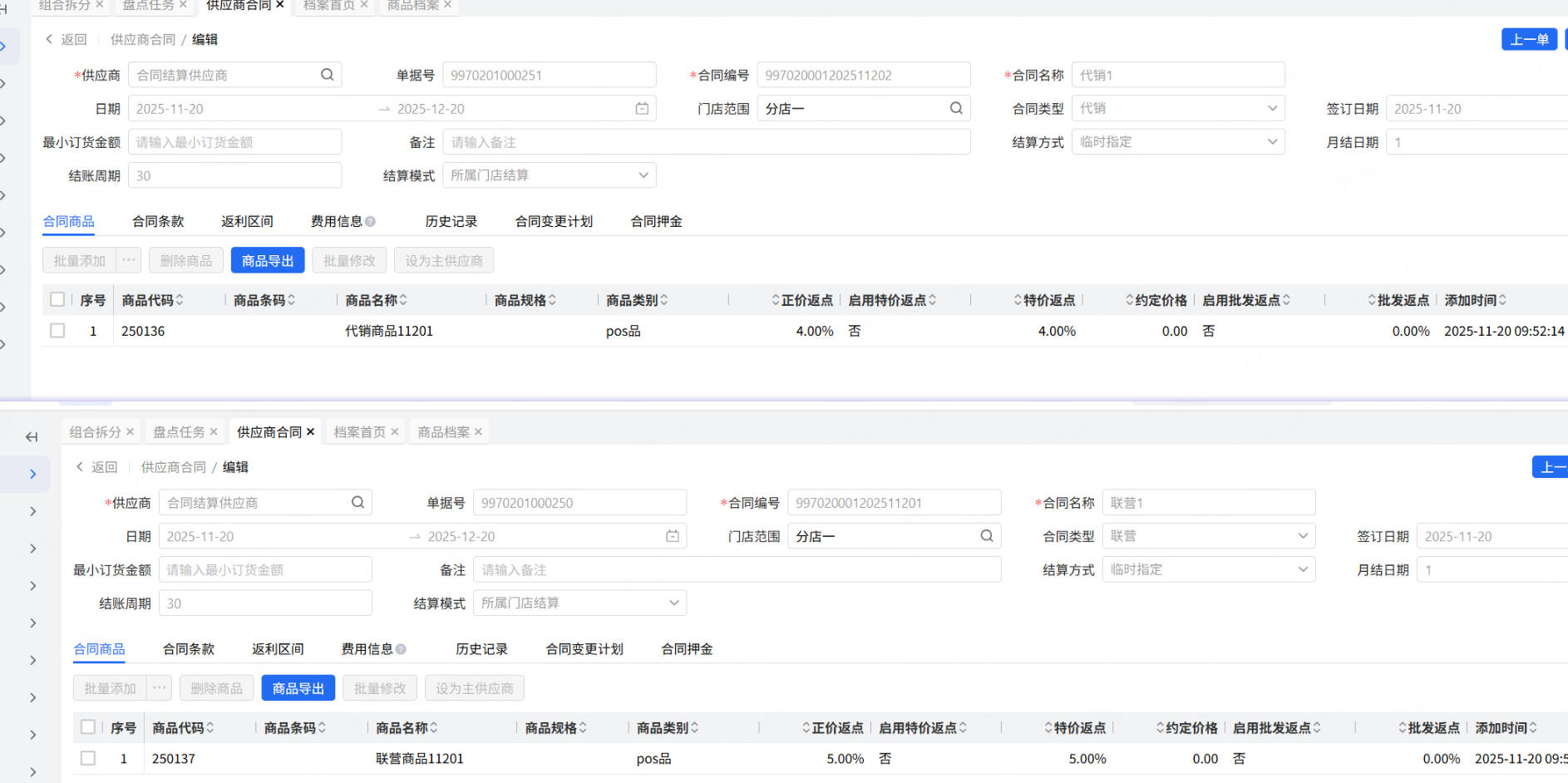Sort by 商品名称 in 代销1 product table
Image resolution: width=1568 pixels, height=783 pixels.
tap(403, 300)
